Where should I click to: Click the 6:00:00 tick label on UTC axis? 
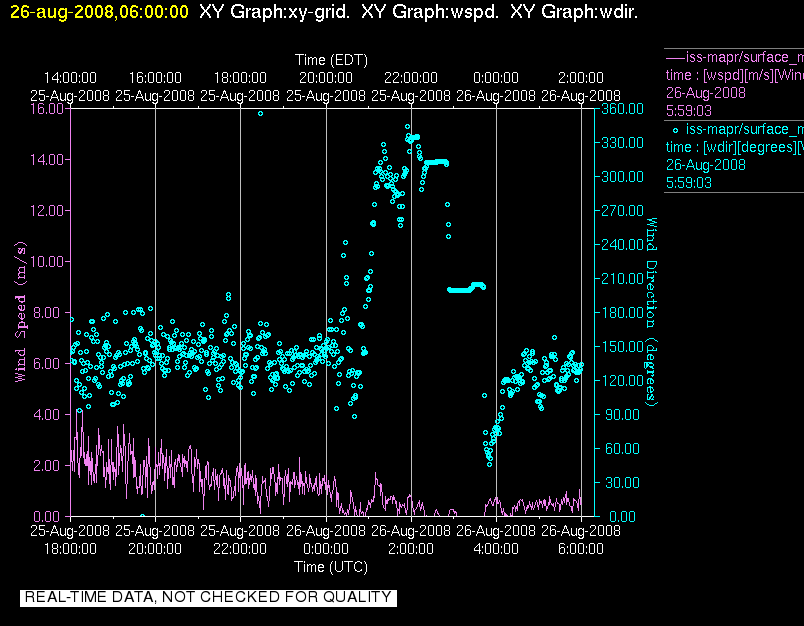tap(581, 549)
